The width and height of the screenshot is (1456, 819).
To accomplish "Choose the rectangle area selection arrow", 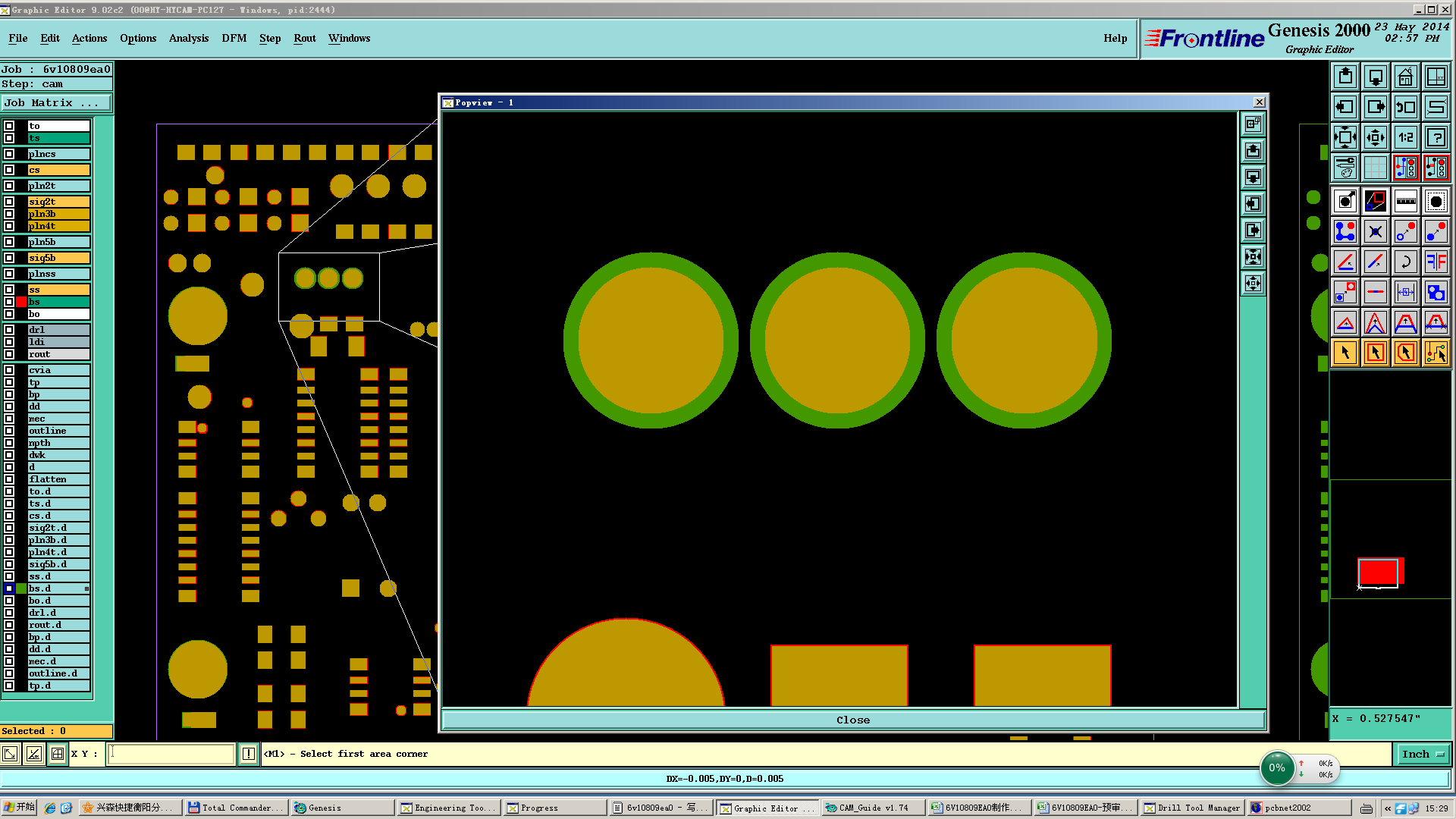I will pos(1375,353).
